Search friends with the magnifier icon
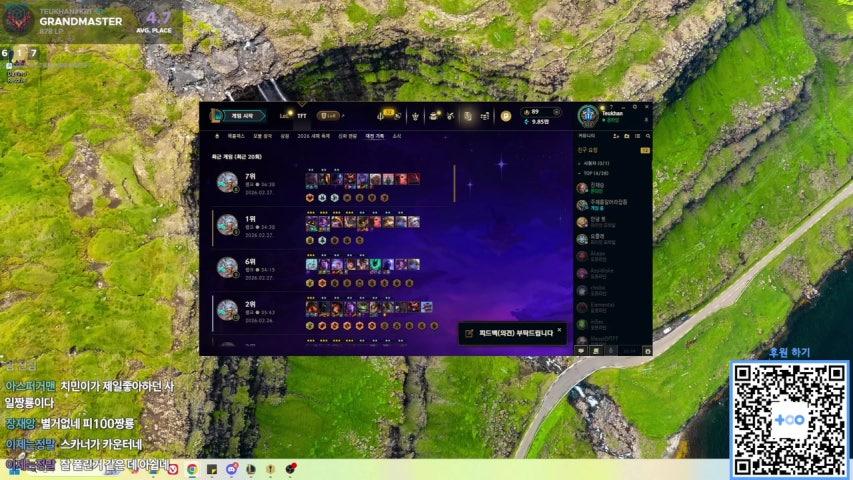This screenshot has height=480, width=853. pos(646,135)
